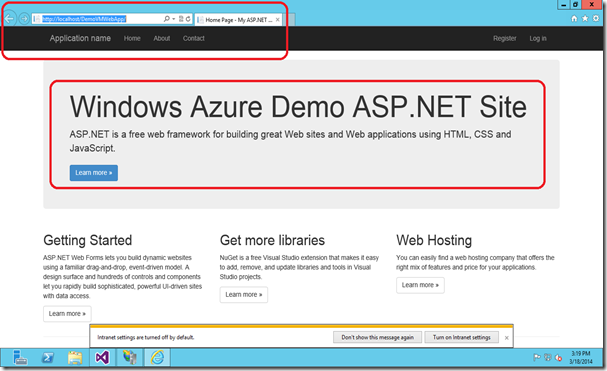Select the Home Page - My ASP.NET tab
Screen dimensions: 607x371
tap(238, 20)
